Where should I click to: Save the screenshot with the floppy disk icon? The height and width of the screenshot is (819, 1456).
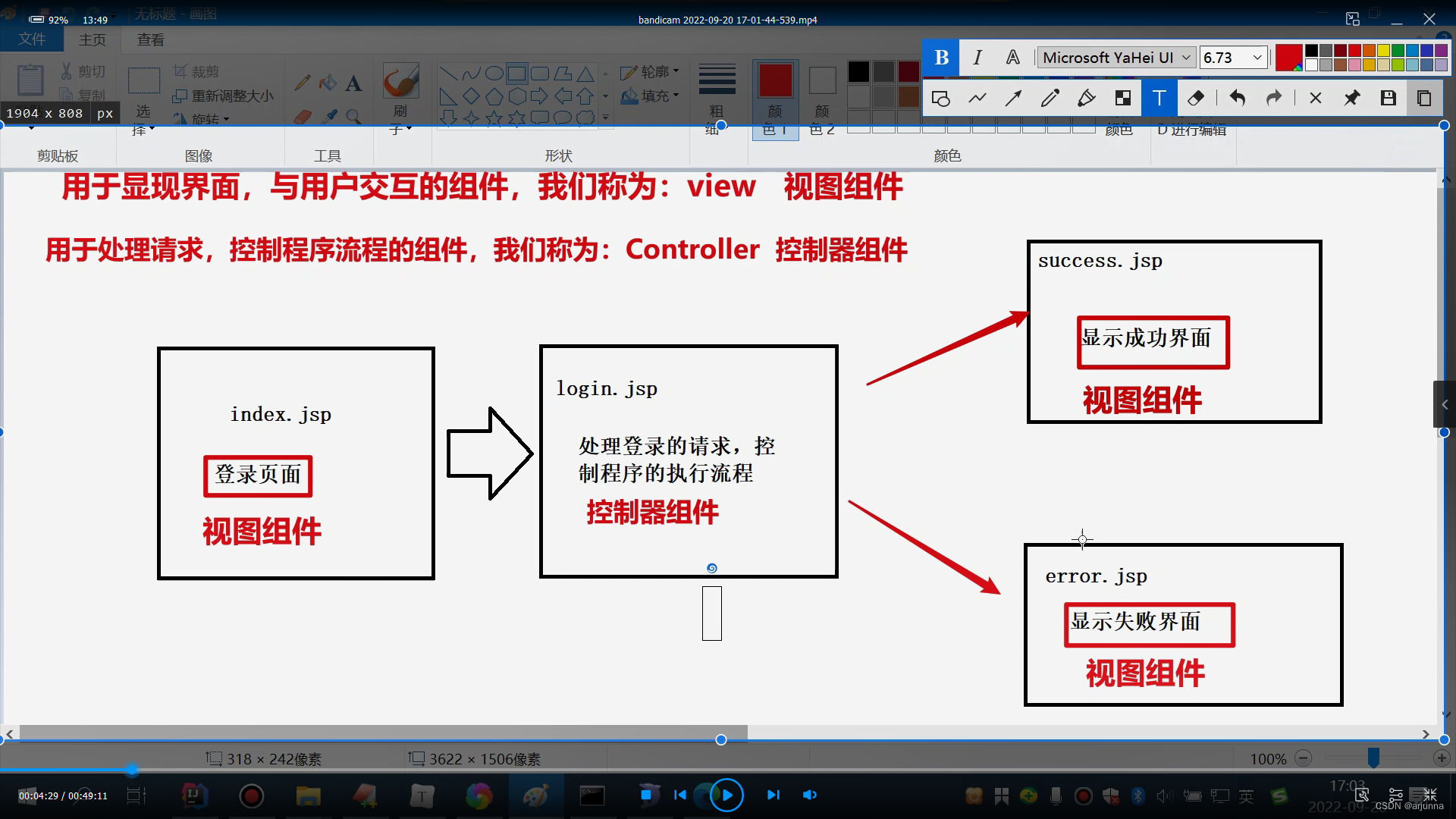pyautogui.click(x=1389, y=98)
